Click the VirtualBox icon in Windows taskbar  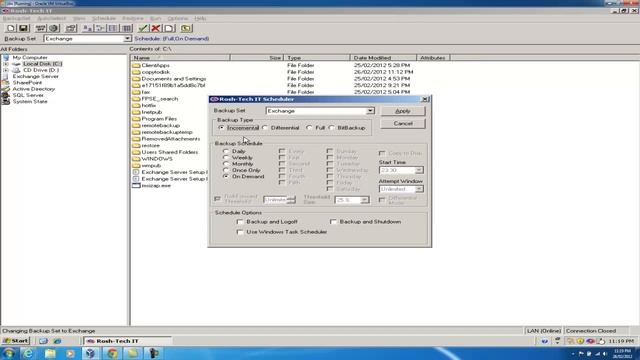(x=91, y=353)
